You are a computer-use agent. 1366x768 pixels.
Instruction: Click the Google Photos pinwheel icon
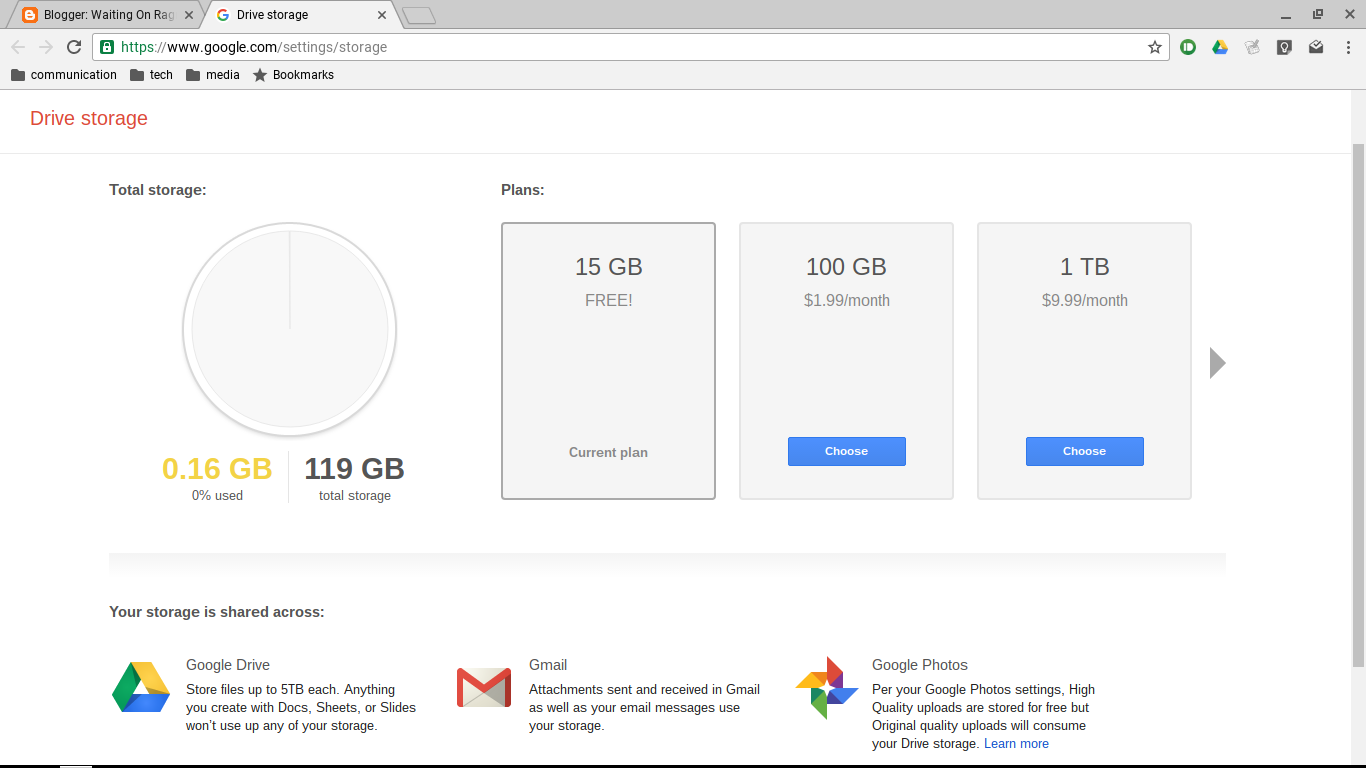(x=827, y=688)
